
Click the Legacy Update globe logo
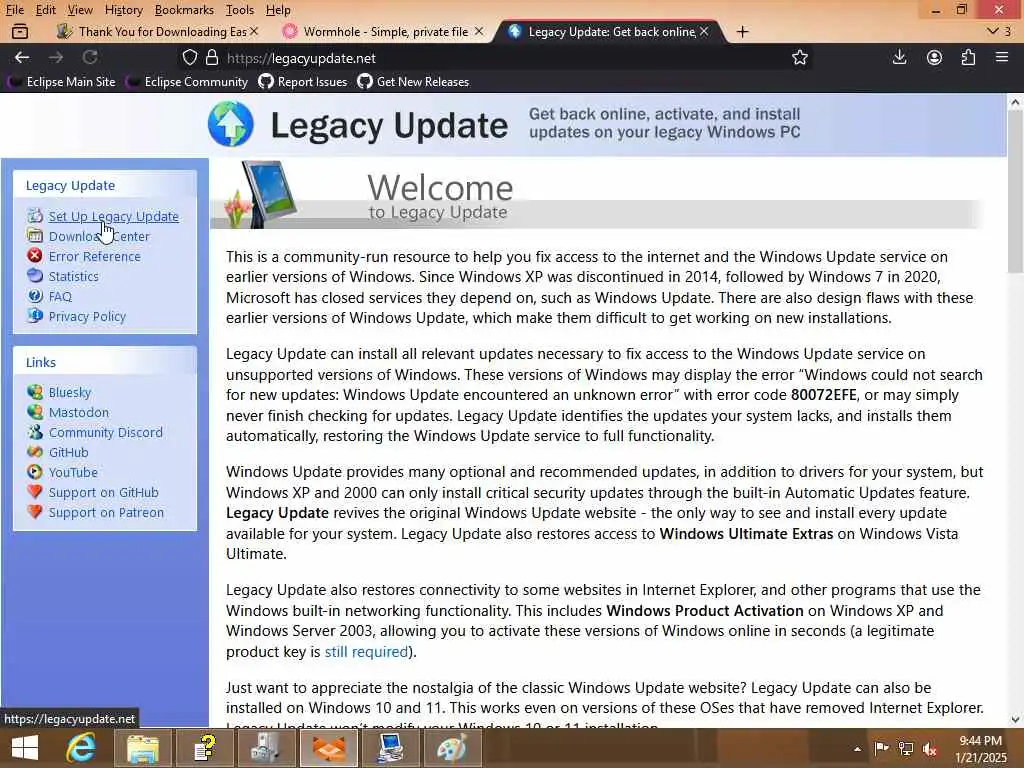coord(231,124)
